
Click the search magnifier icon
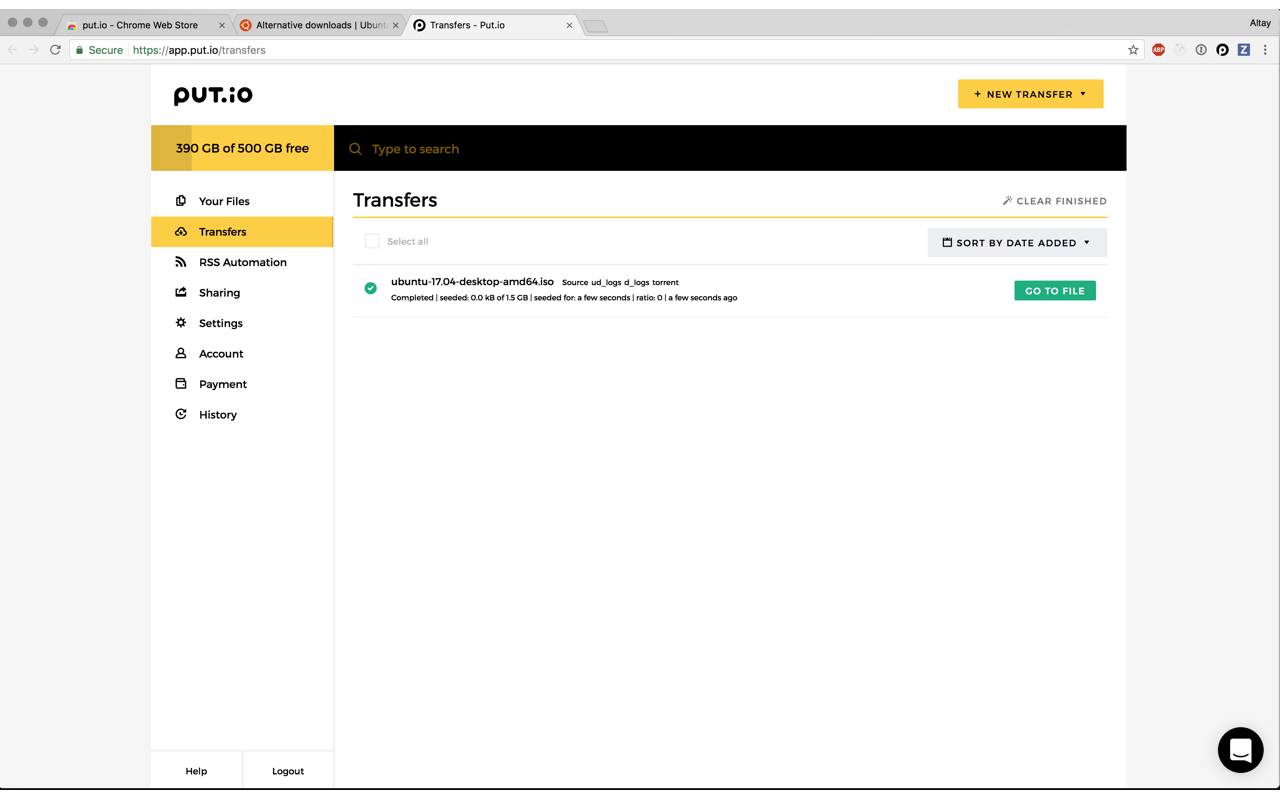(x=355, y=149)
